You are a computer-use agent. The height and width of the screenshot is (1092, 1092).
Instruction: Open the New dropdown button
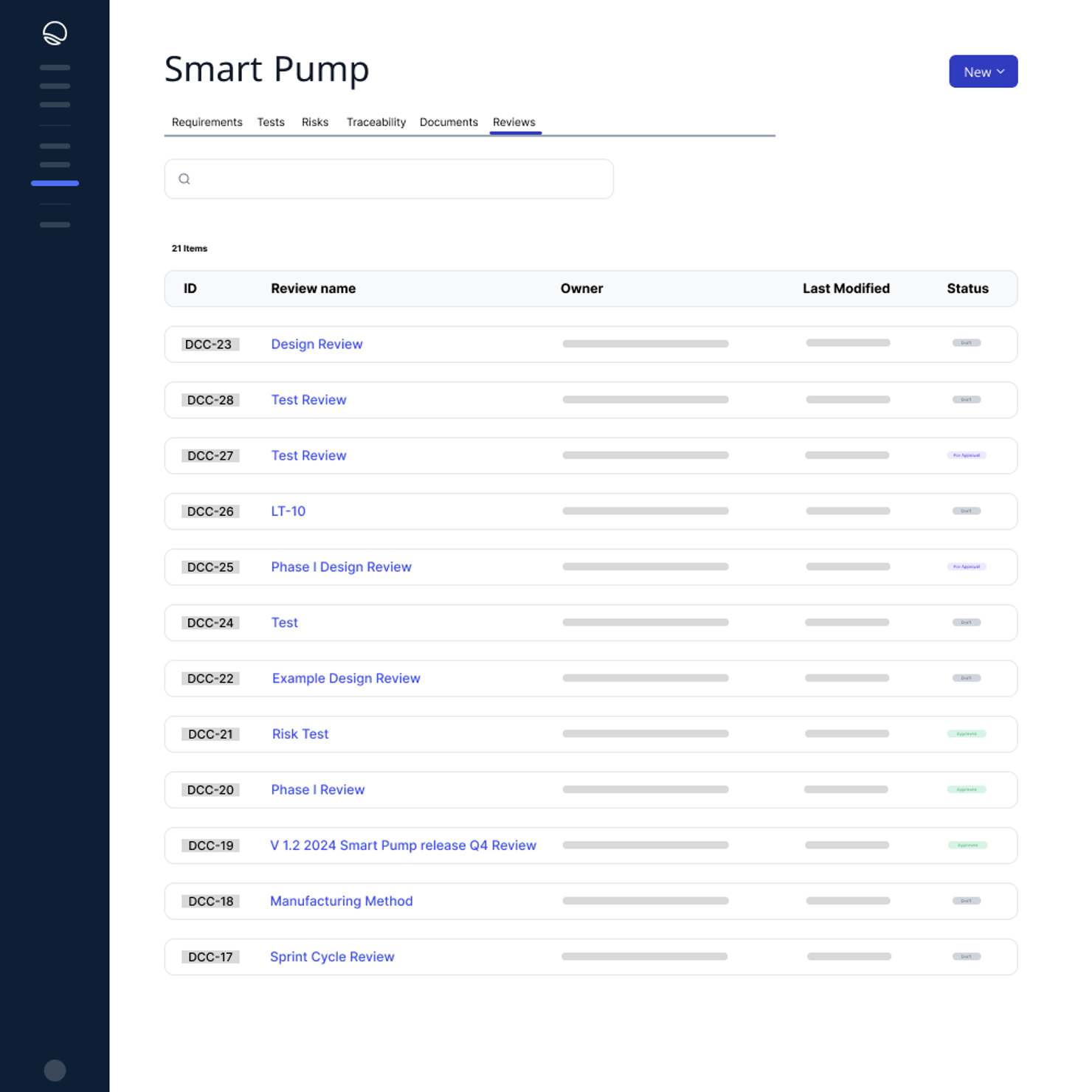pyautogui.click(x=983, y=72)
